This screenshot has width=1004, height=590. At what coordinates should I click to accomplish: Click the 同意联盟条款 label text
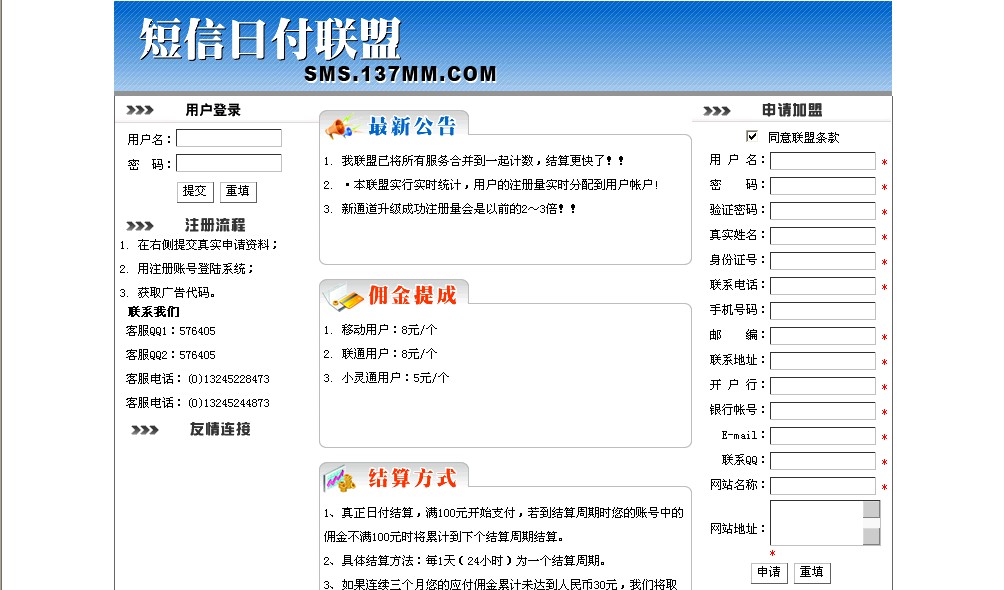point(803,138)
